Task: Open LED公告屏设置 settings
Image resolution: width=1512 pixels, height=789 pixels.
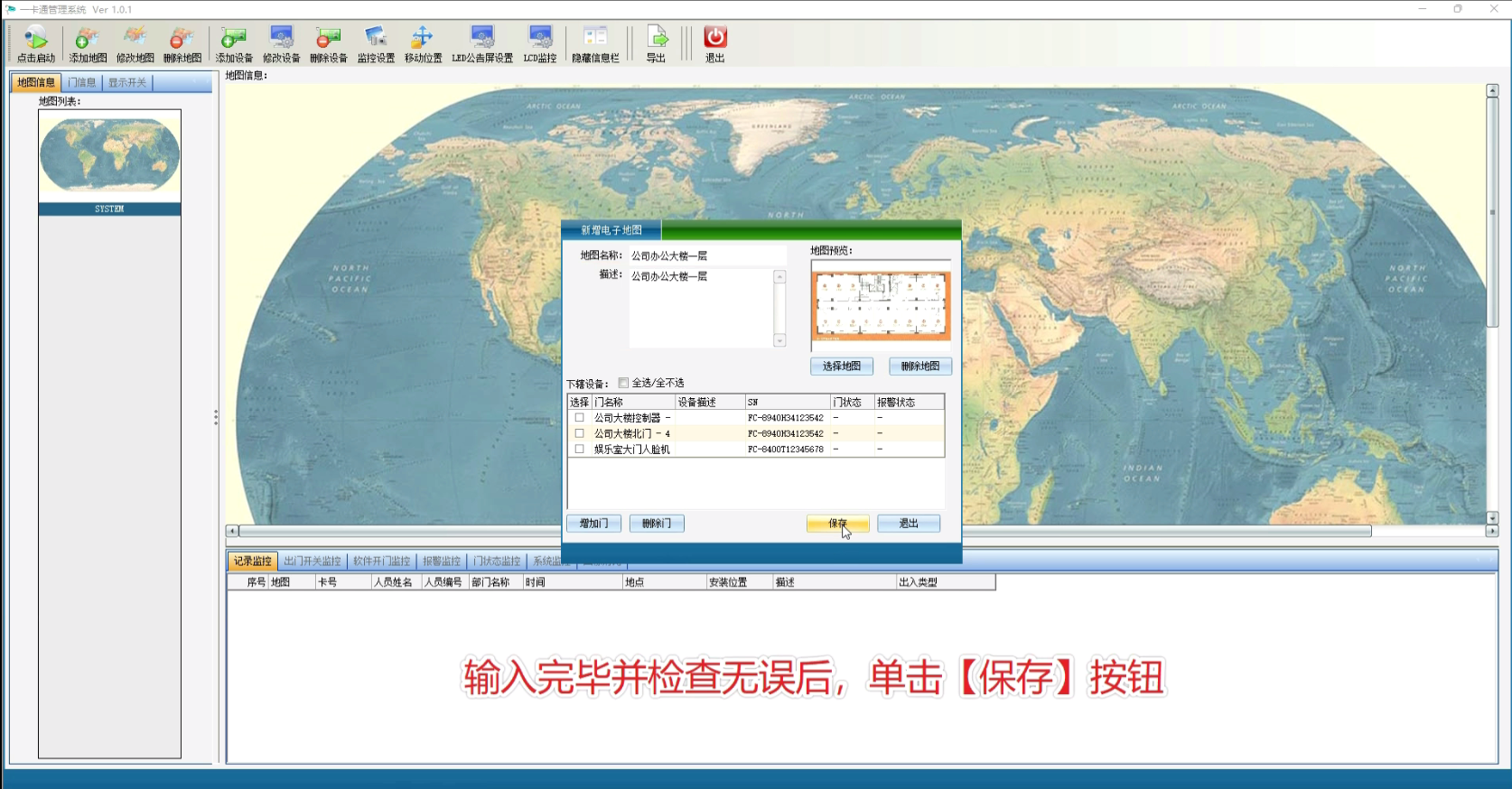Action: [482, 43]
